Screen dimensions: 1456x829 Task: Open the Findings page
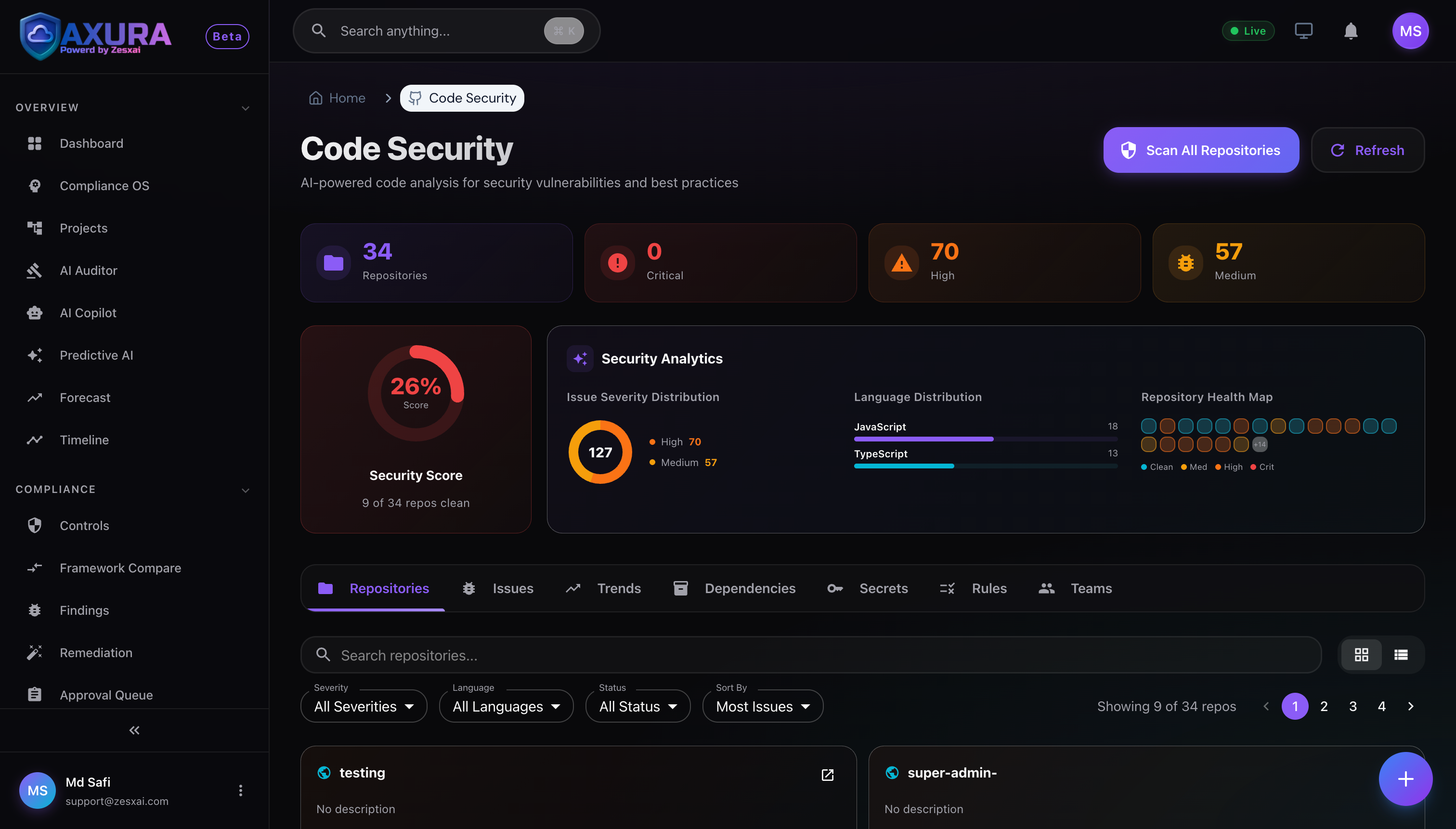84,610
